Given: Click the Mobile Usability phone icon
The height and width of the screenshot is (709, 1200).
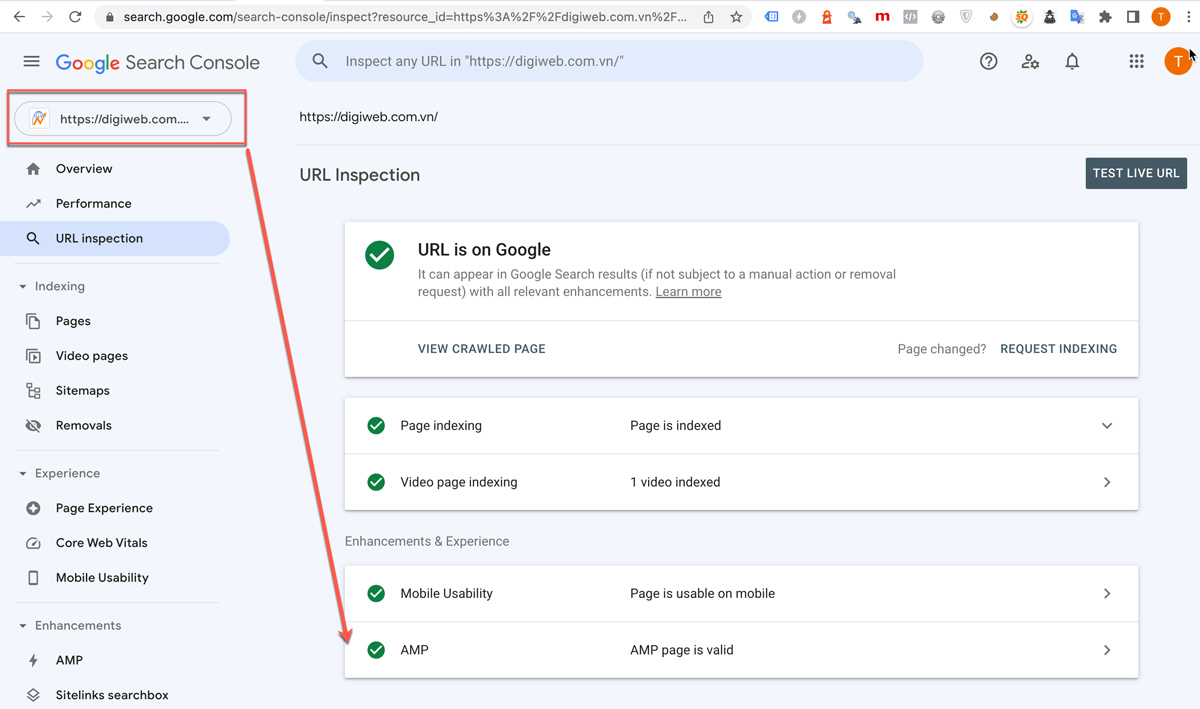Looking at the screenshot, I should 33,578.
